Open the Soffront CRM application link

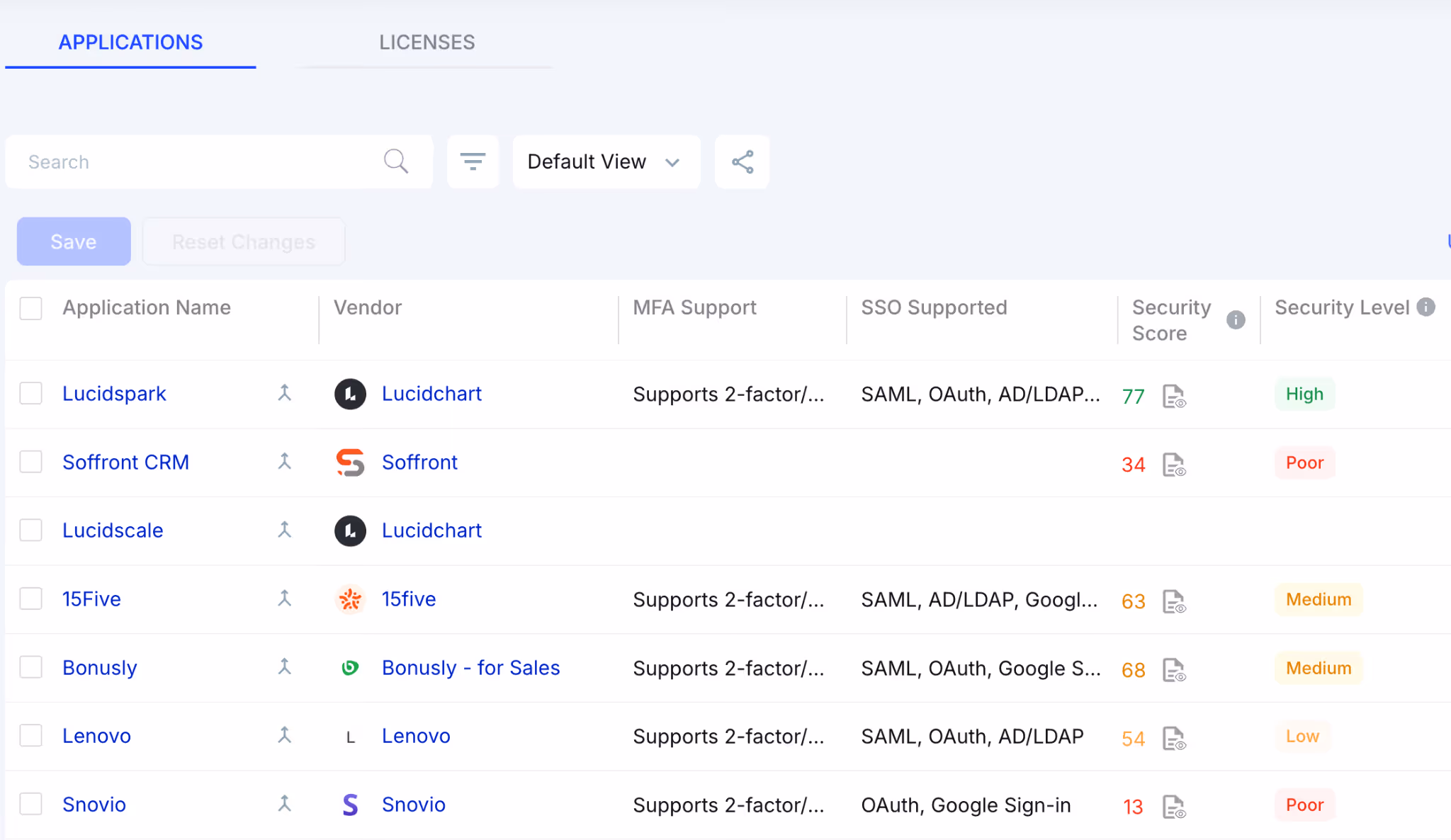(x=125, y=462)
